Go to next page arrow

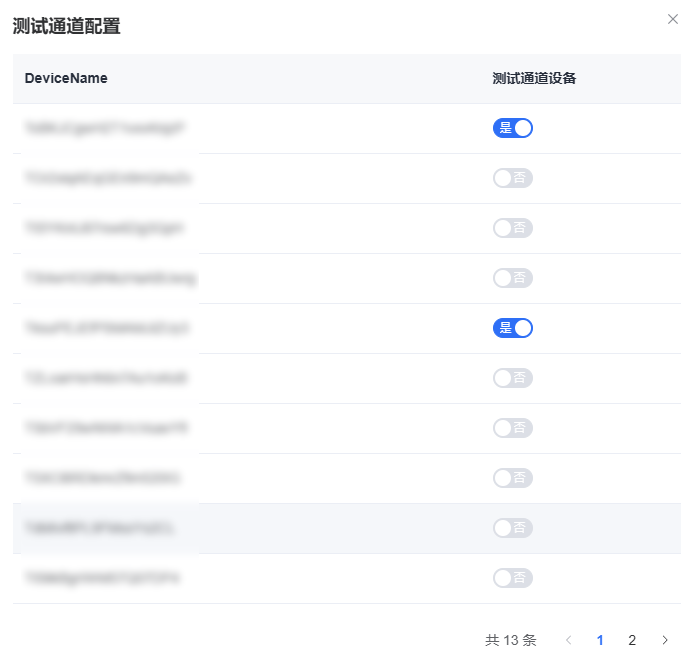pos(665,640)
